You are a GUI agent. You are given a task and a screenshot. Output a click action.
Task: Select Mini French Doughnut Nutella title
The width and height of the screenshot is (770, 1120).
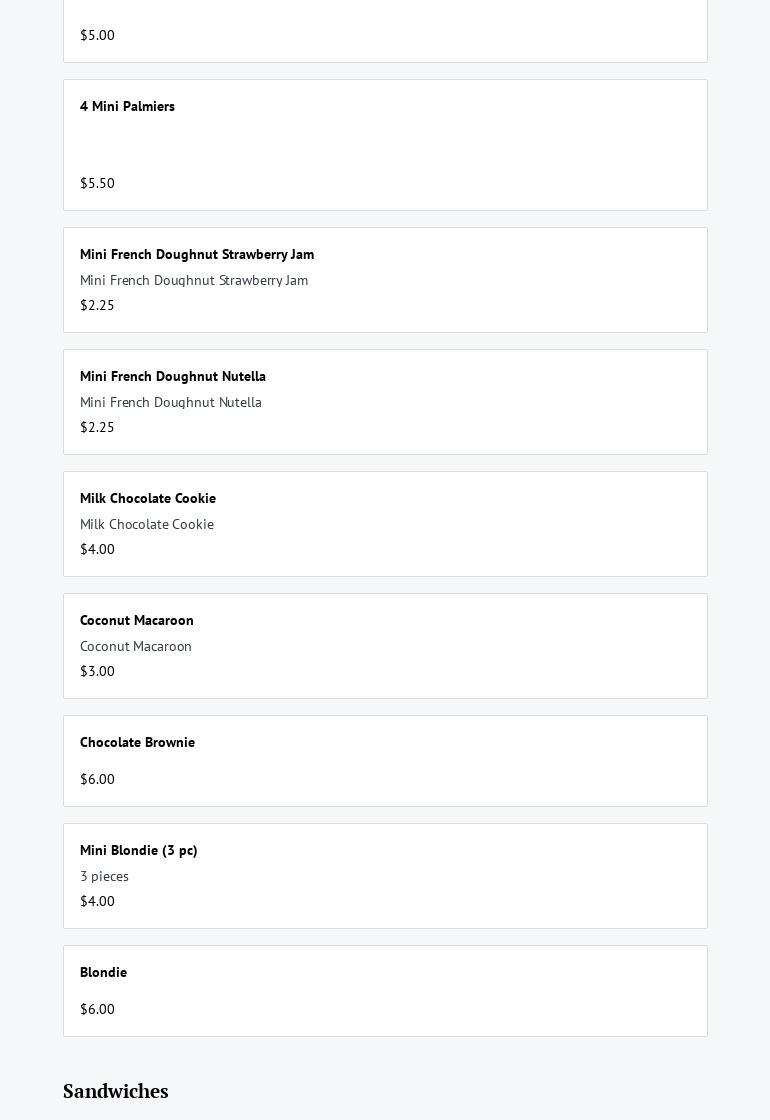pos(173,376)
